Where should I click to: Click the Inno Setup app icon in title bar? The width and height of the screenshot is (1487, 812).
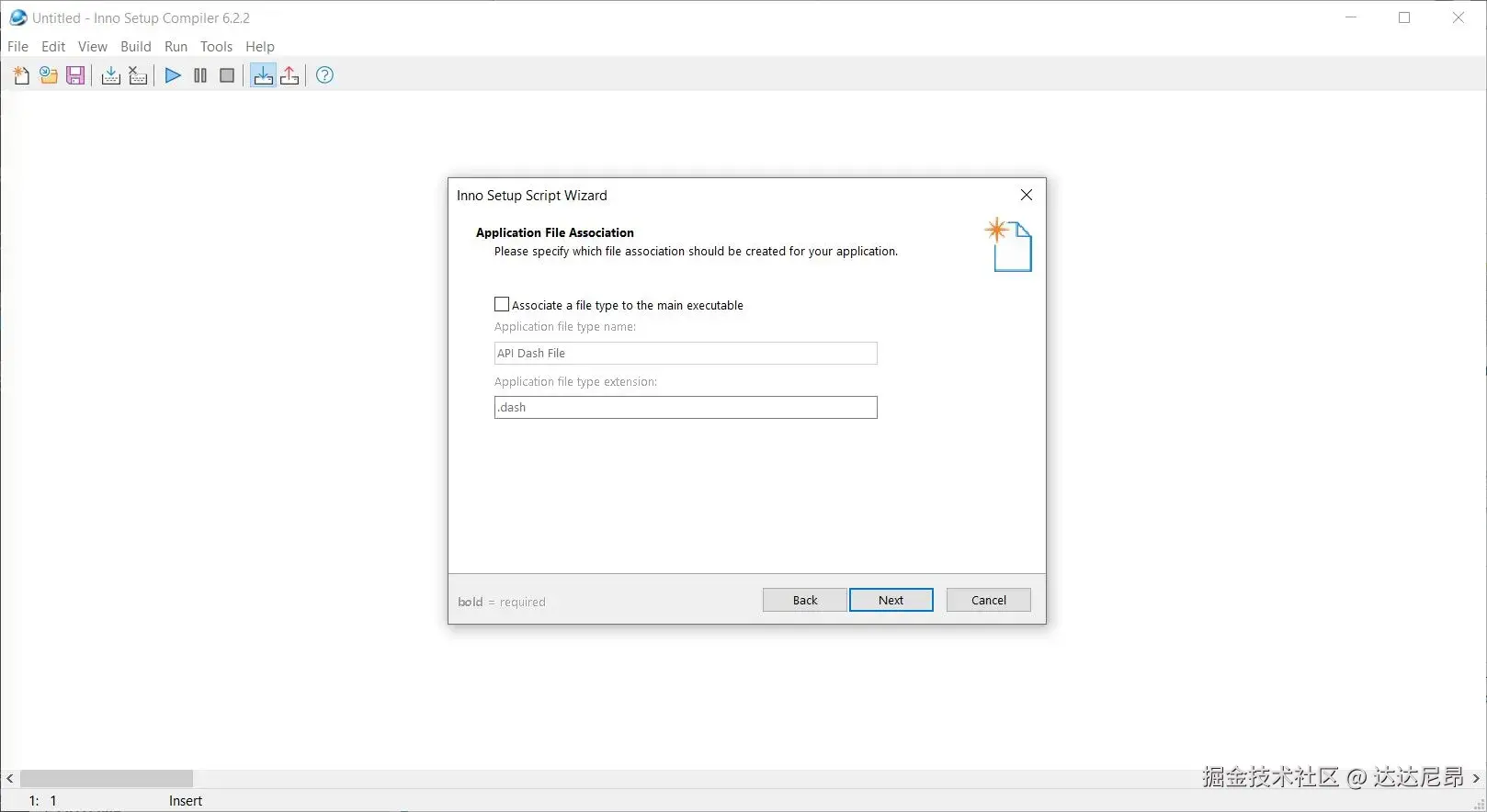click(17, 17)
